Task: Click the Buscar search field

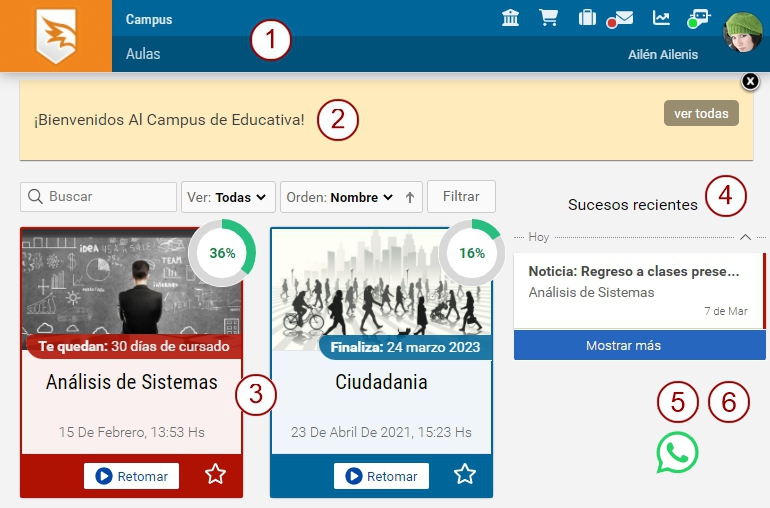Action: tap(99, 197)
